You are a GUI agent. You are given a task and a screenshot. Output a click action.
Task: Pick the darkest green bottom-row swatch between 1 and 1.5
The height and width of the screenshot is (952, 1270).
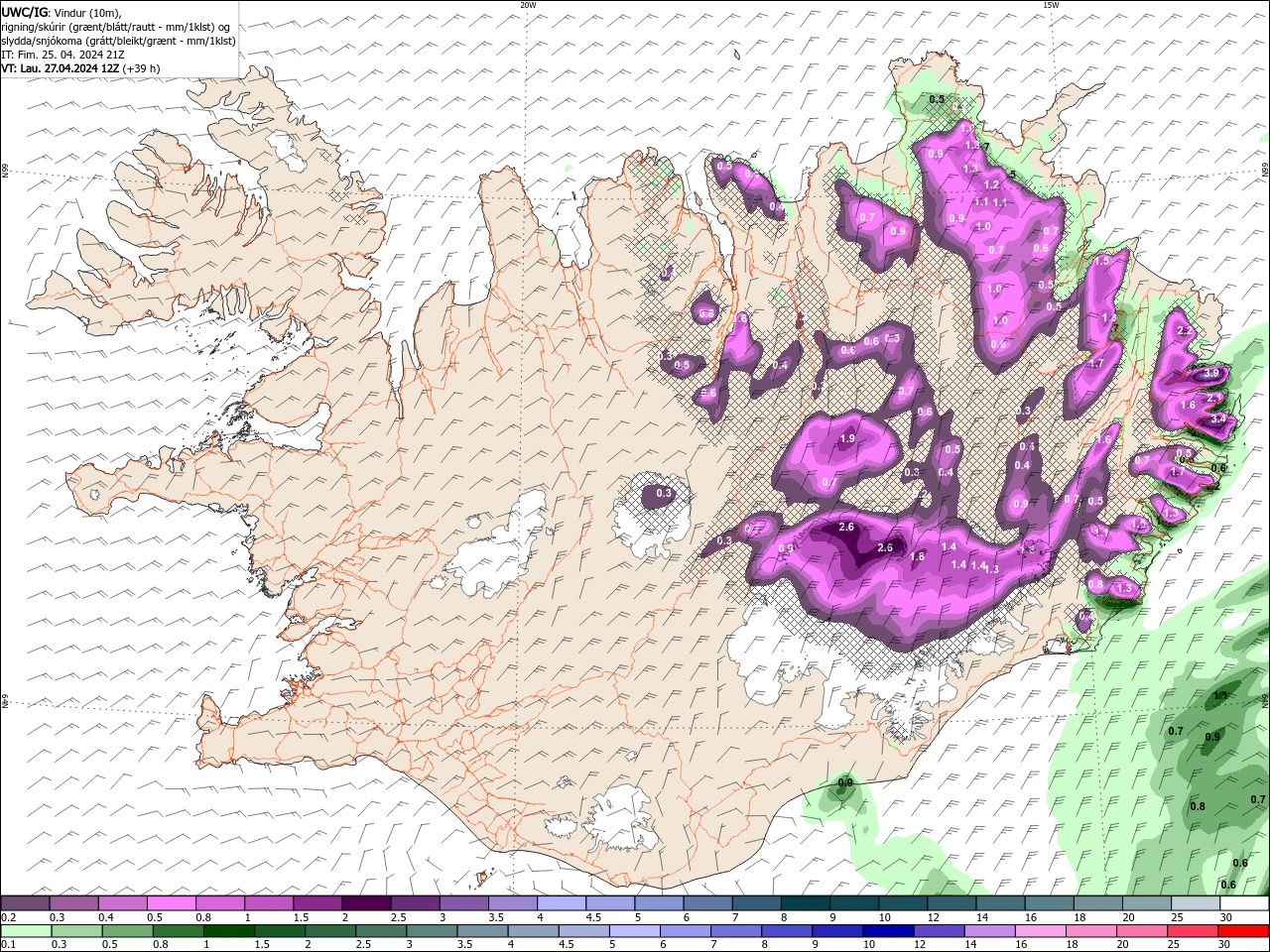tap(228, 931)
